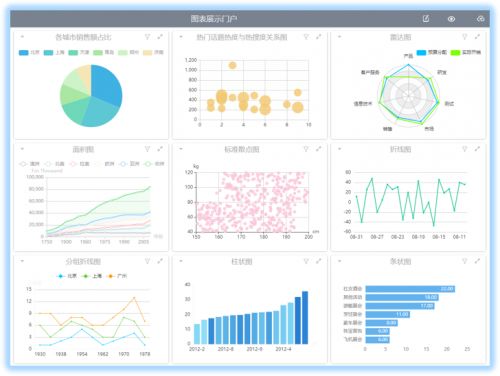Expand the dropdown arrow on the 柱状图 panel

[181, 261]
